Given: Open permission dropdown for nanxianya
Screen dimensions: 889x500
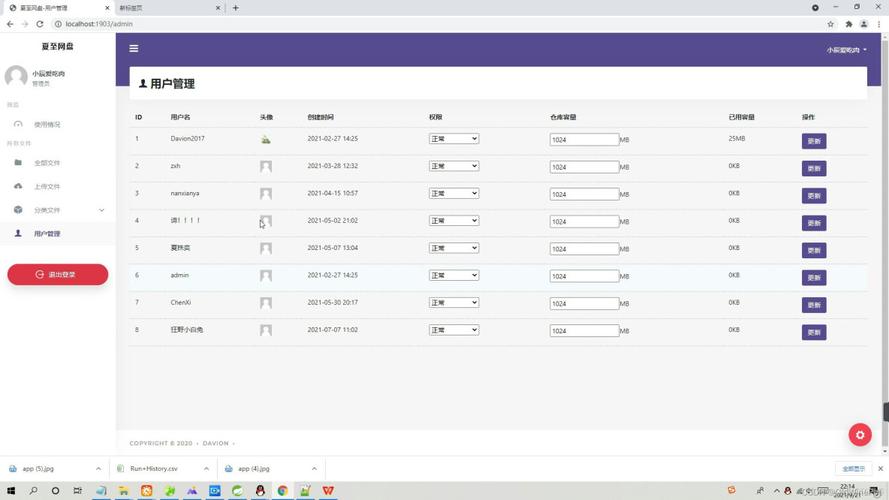Looking at the screenshot, I should (x=454, y=193).
